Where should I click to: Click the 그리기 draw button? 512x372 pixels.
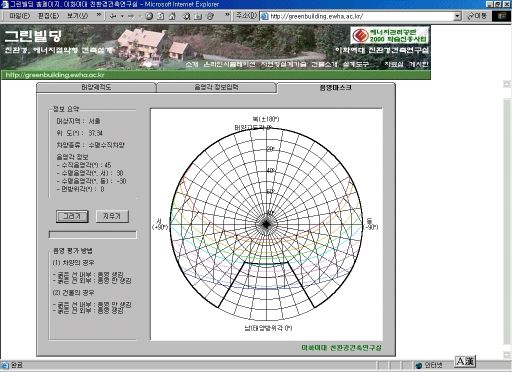pyautogui.click(x=72, y=216)
